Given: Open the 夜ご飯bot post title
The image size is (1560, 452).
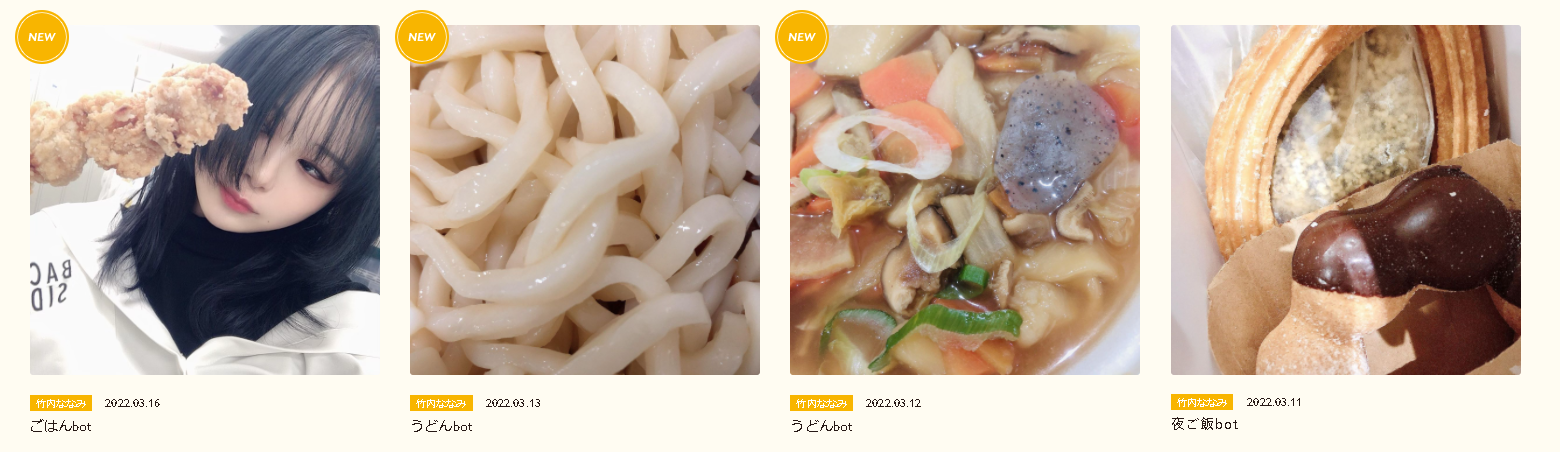Looking at the screenshot, I should (1205, 424).
